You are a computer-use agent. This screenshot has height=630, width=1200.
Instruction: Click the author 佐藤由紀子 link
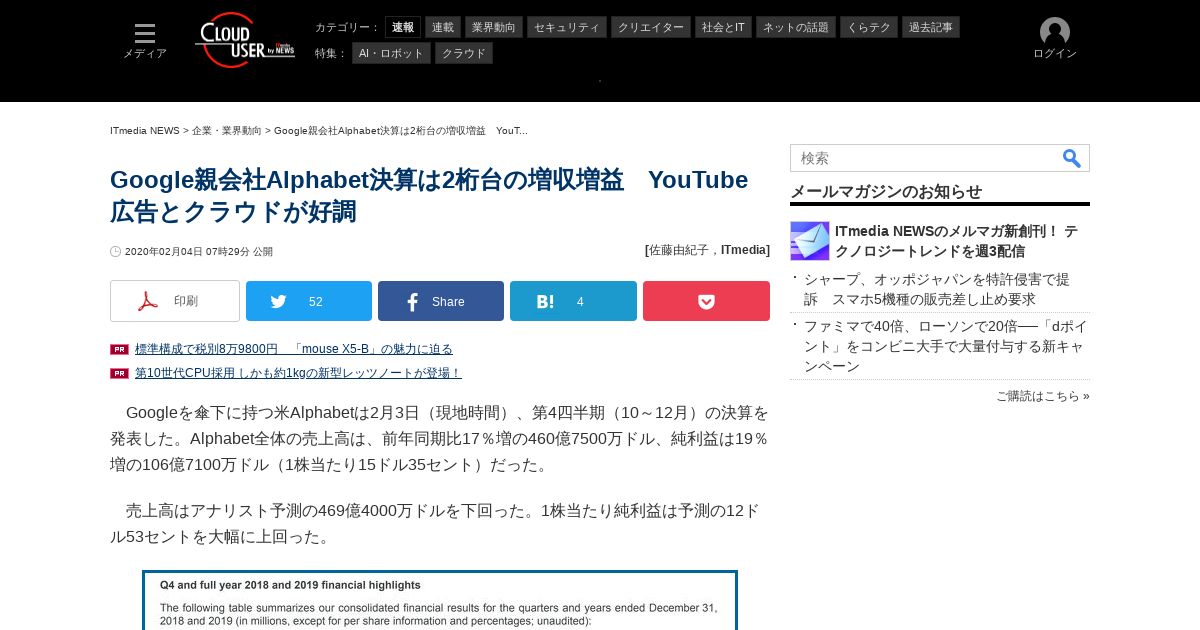coord(679,250)
